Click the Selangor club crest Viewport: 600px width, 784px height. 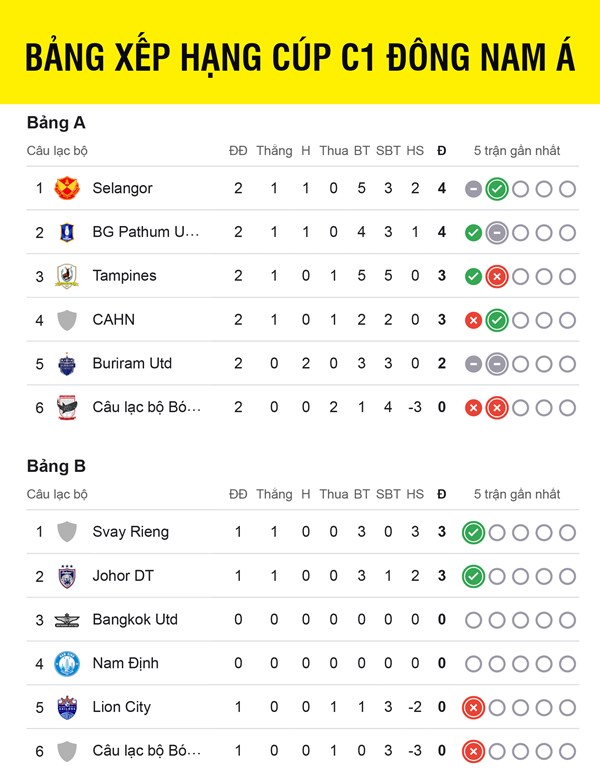pos(67,188)
